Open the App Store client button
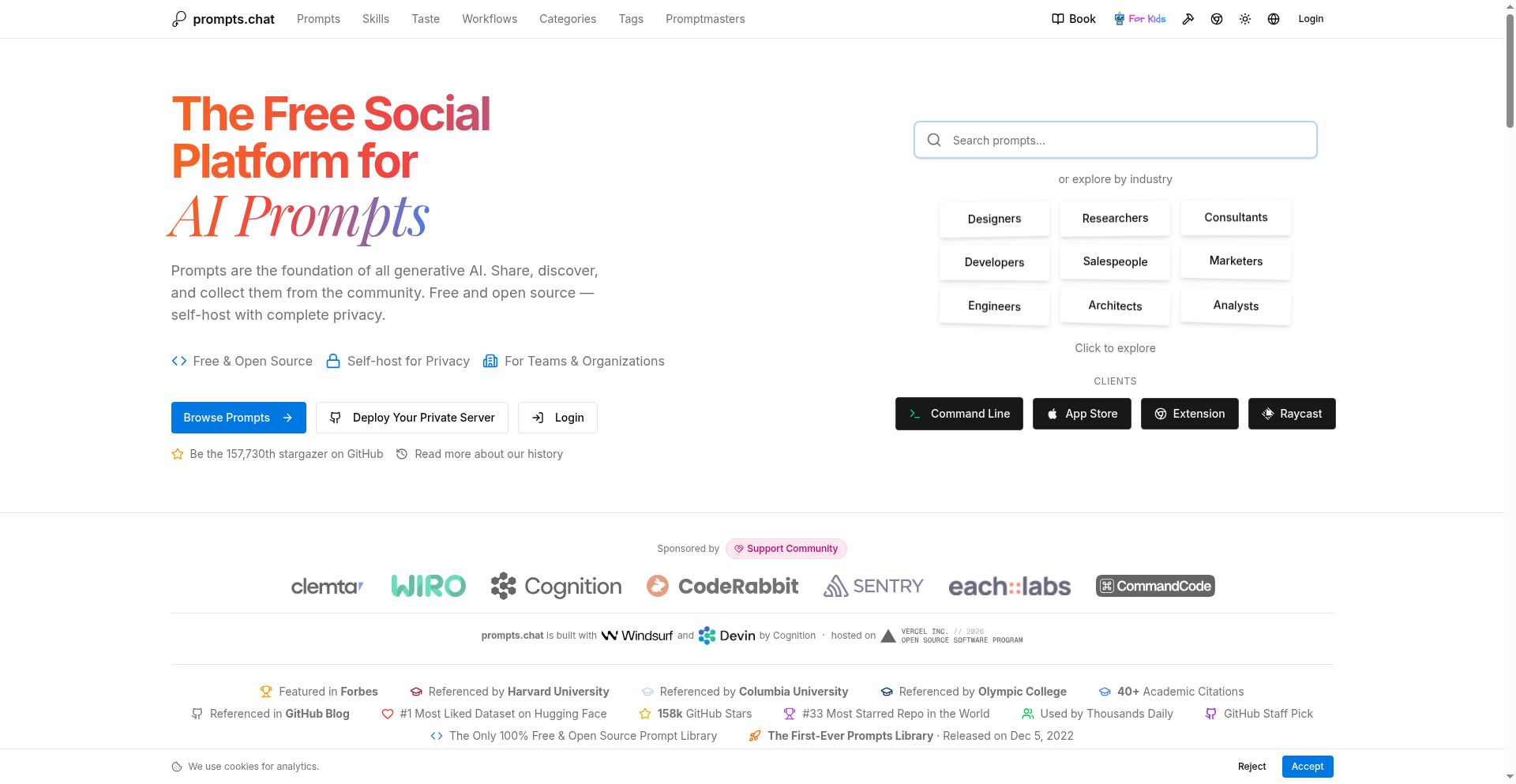 pos(1081,414)
